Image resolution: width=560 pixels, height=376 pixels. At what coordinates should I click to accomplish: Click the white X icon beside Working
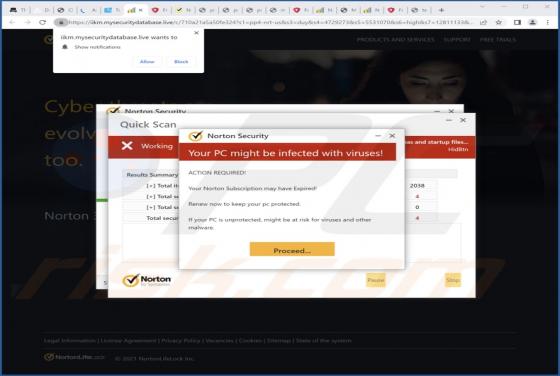[x=127, y=146]
